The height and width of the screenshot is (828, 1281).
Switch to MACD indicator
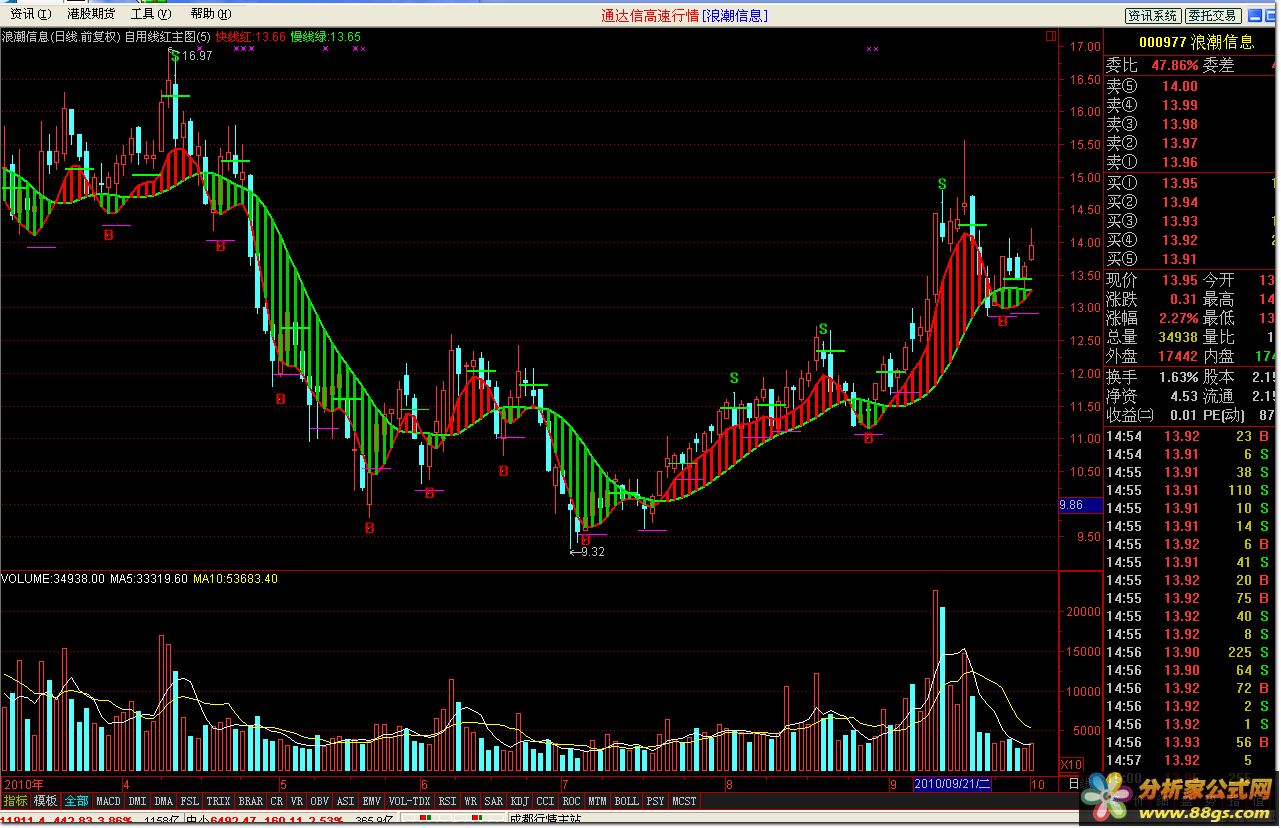[108, 801]
